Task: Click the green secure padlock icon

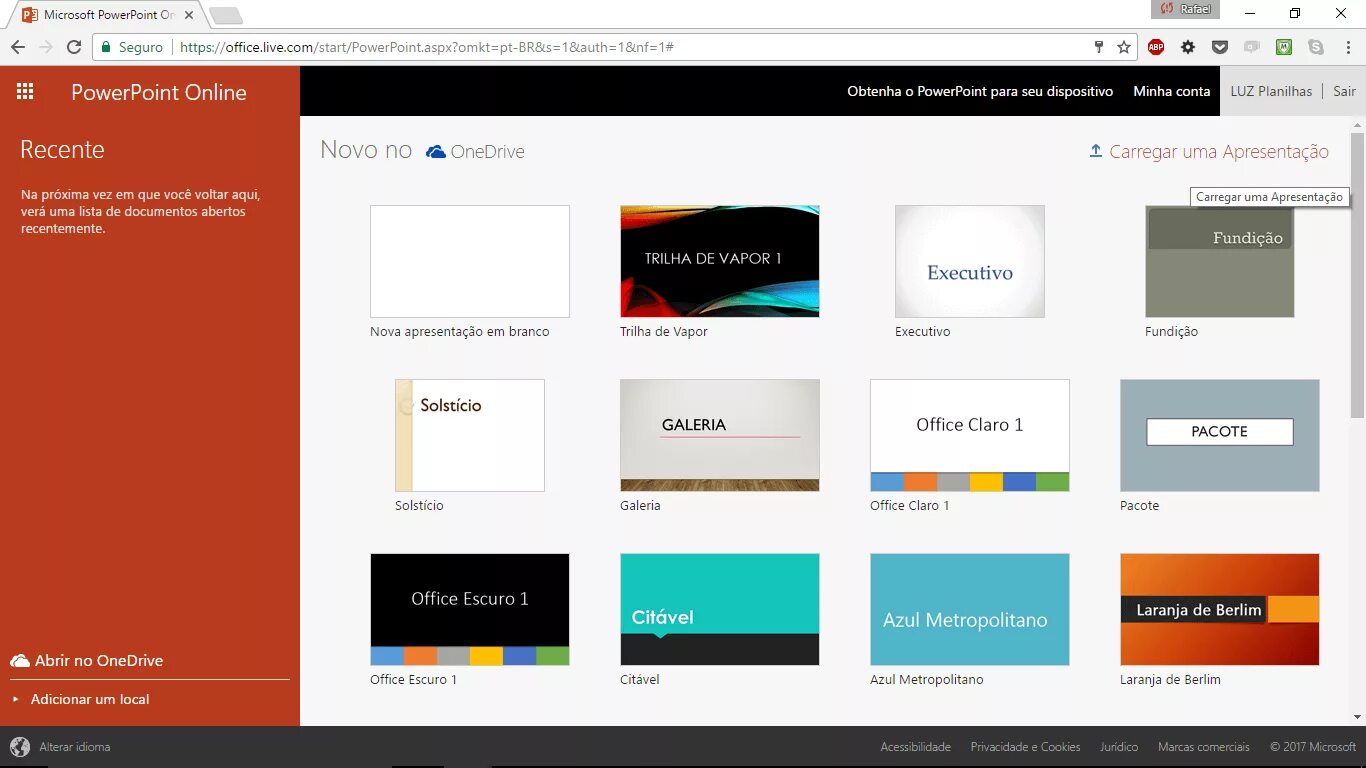Action: click(106, 47)
